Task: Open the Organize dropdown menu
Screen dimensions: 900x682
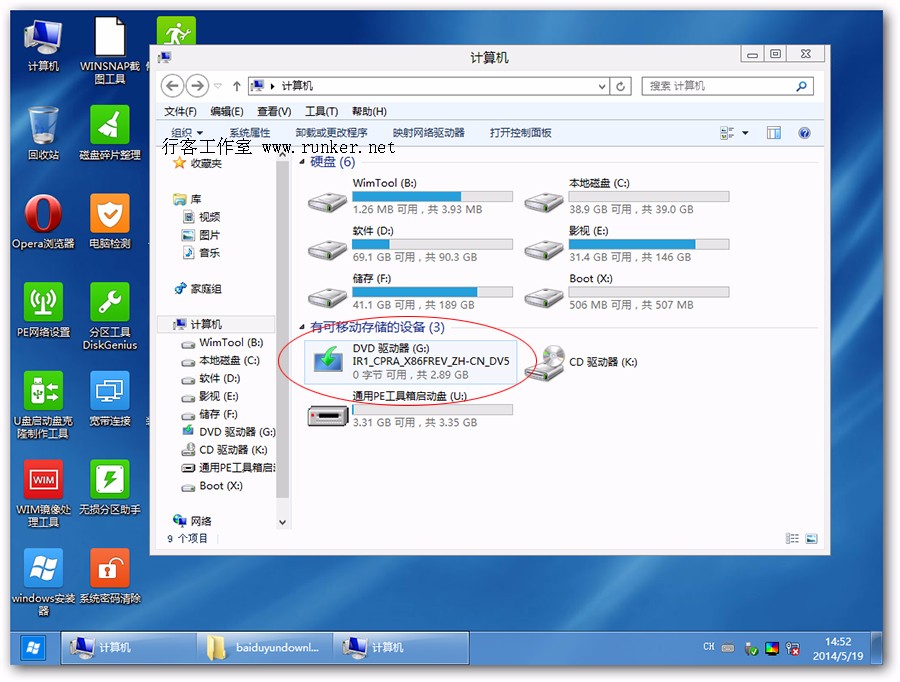Action: [x=186, y=133]
